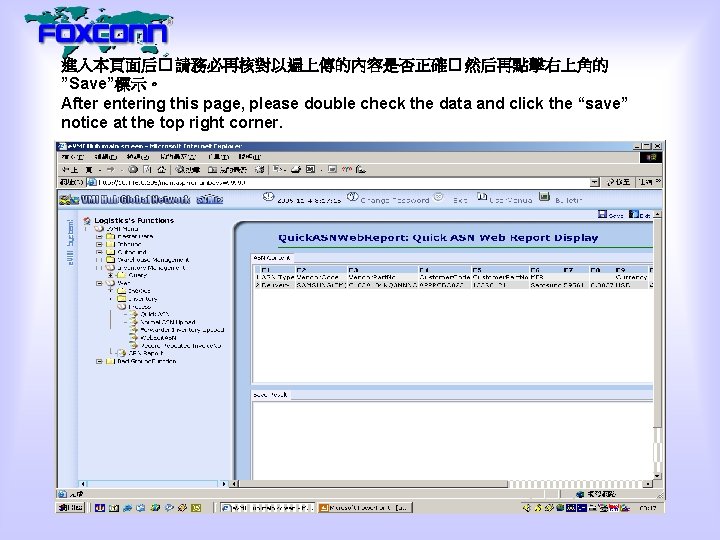The height and width of the screenshot is (540, 720).
Task: Select the ASN Report tree item
Action: pyautogui.click(x=146, y=353)
